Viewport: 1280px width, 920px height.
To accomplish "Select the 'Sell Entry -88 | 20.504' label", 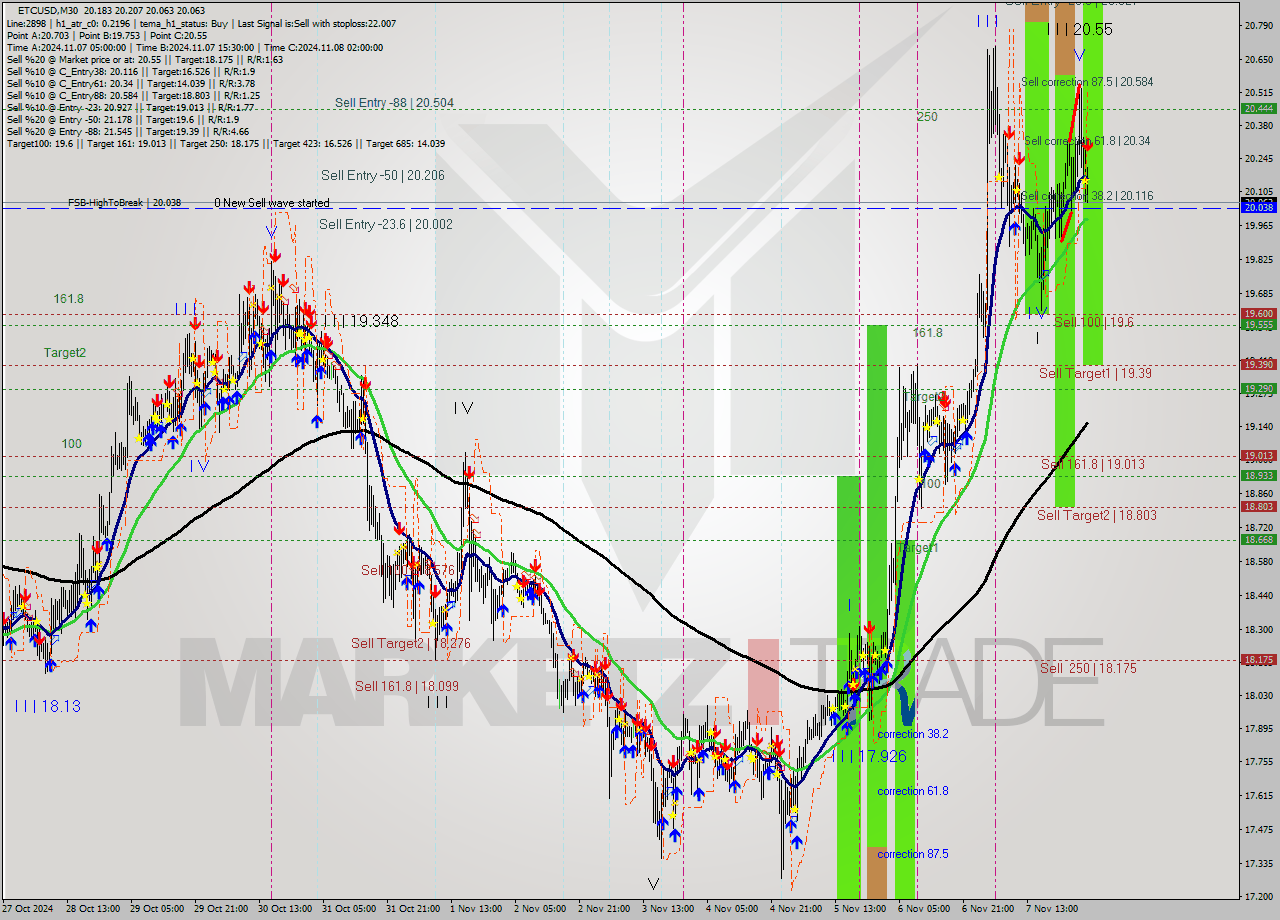I will tap(394, 102).
